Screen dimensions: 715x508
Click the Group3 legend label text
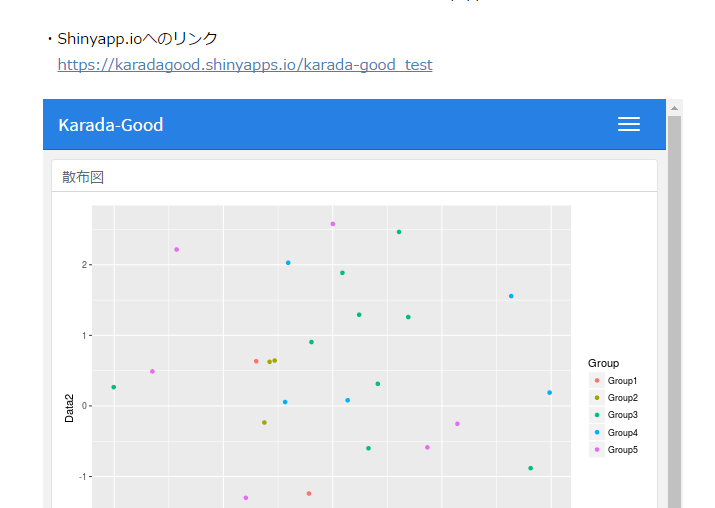coord(622,415)
